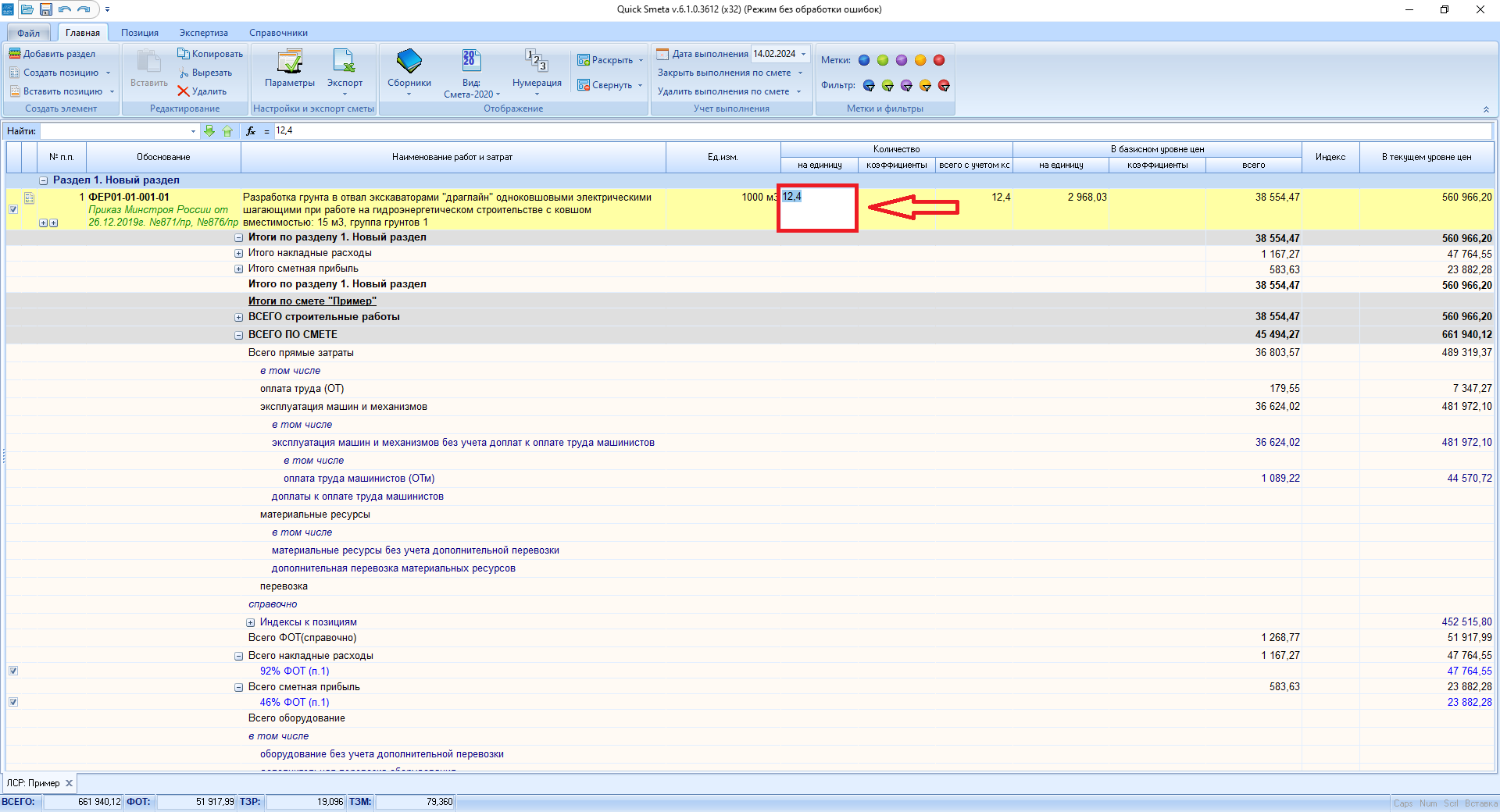Viewport: 1500px width, 812px height.
Task: Filter by orange mark
Action: [925, 85]
